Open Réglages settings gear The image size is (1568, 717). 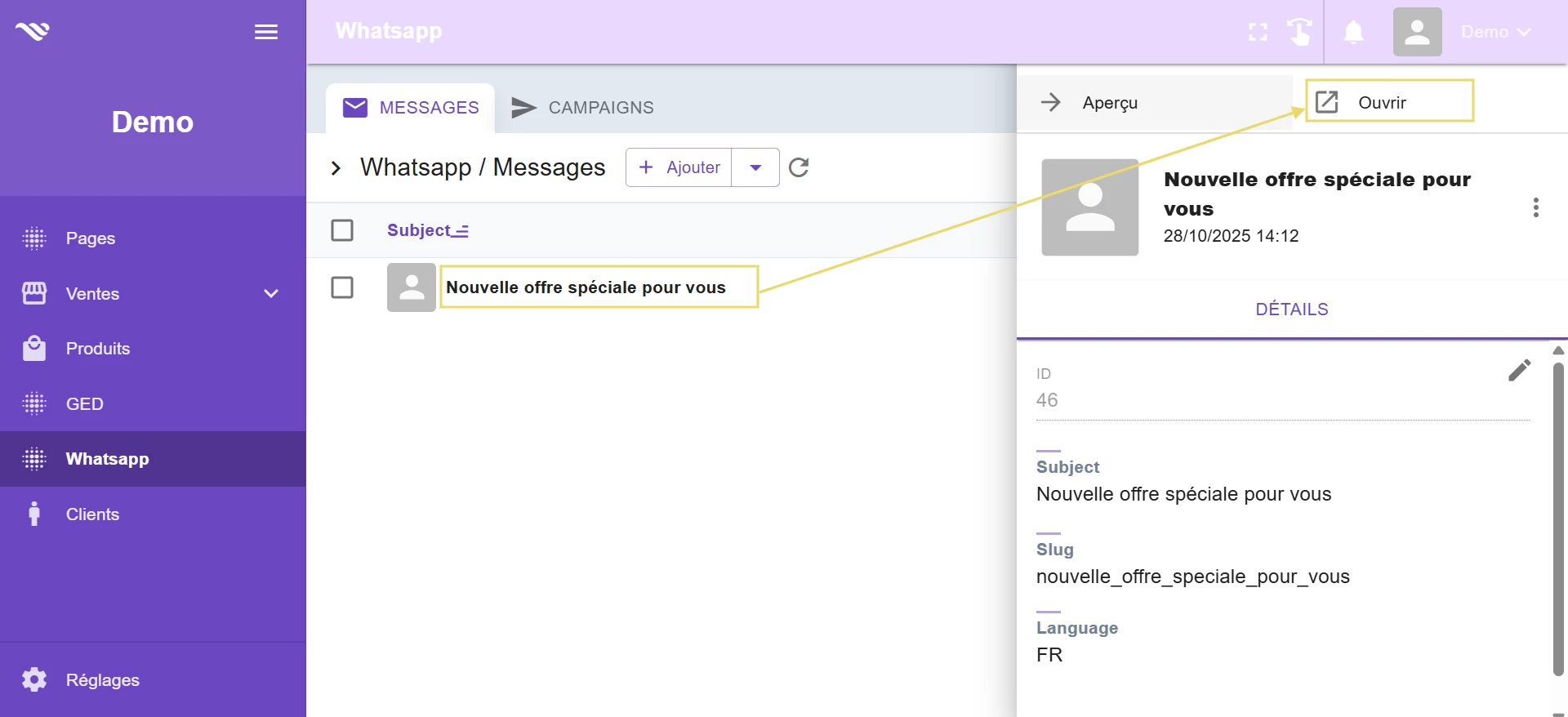(34, 679)
